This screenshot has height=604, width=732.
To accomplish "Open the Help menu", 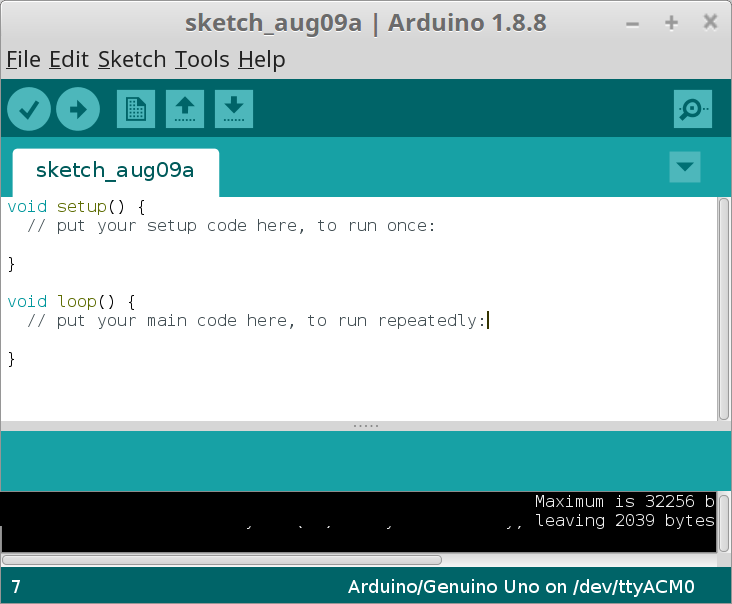I will tap(262, 60).
